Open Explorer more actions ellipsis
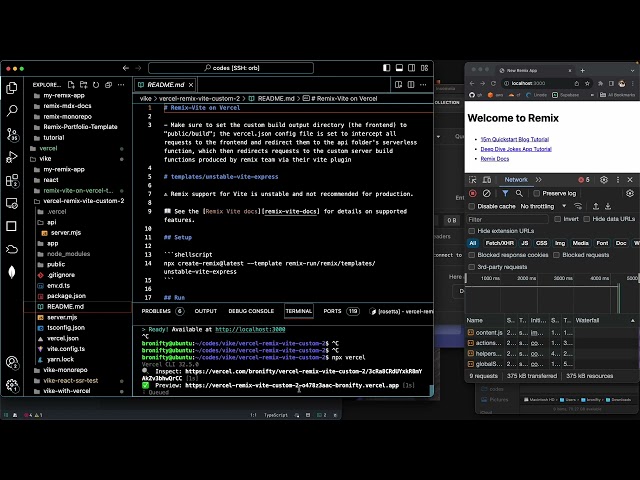The height and width of the screenshot is (480, 640). click(121, 84)
